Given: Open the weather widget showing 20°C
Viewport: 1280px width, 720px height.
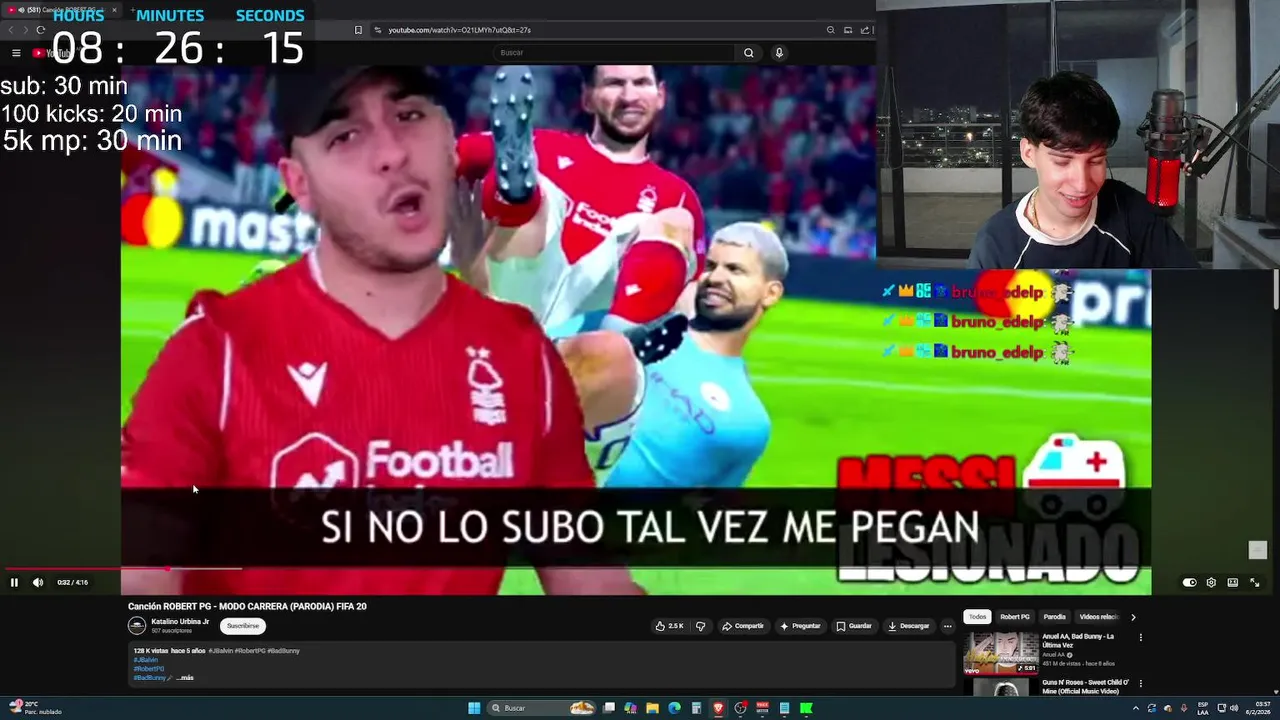Looking at the screenshot, I should click(x=33, y=708).
